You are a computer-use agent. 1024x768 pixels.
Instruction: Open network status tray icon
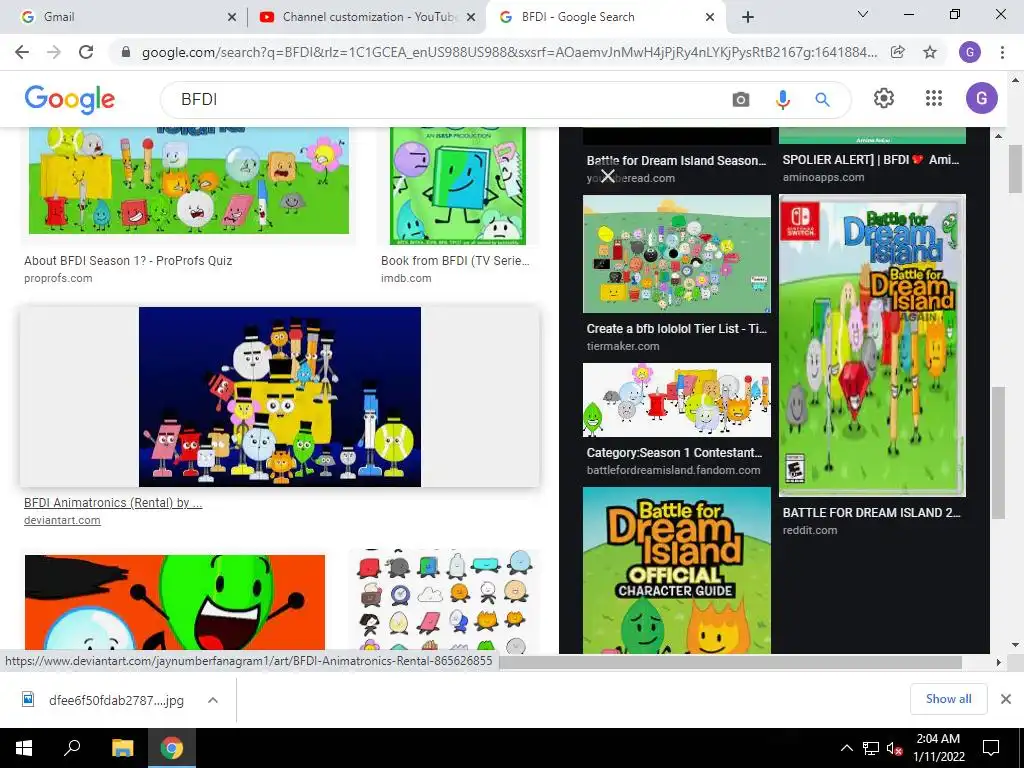[871, 748]
